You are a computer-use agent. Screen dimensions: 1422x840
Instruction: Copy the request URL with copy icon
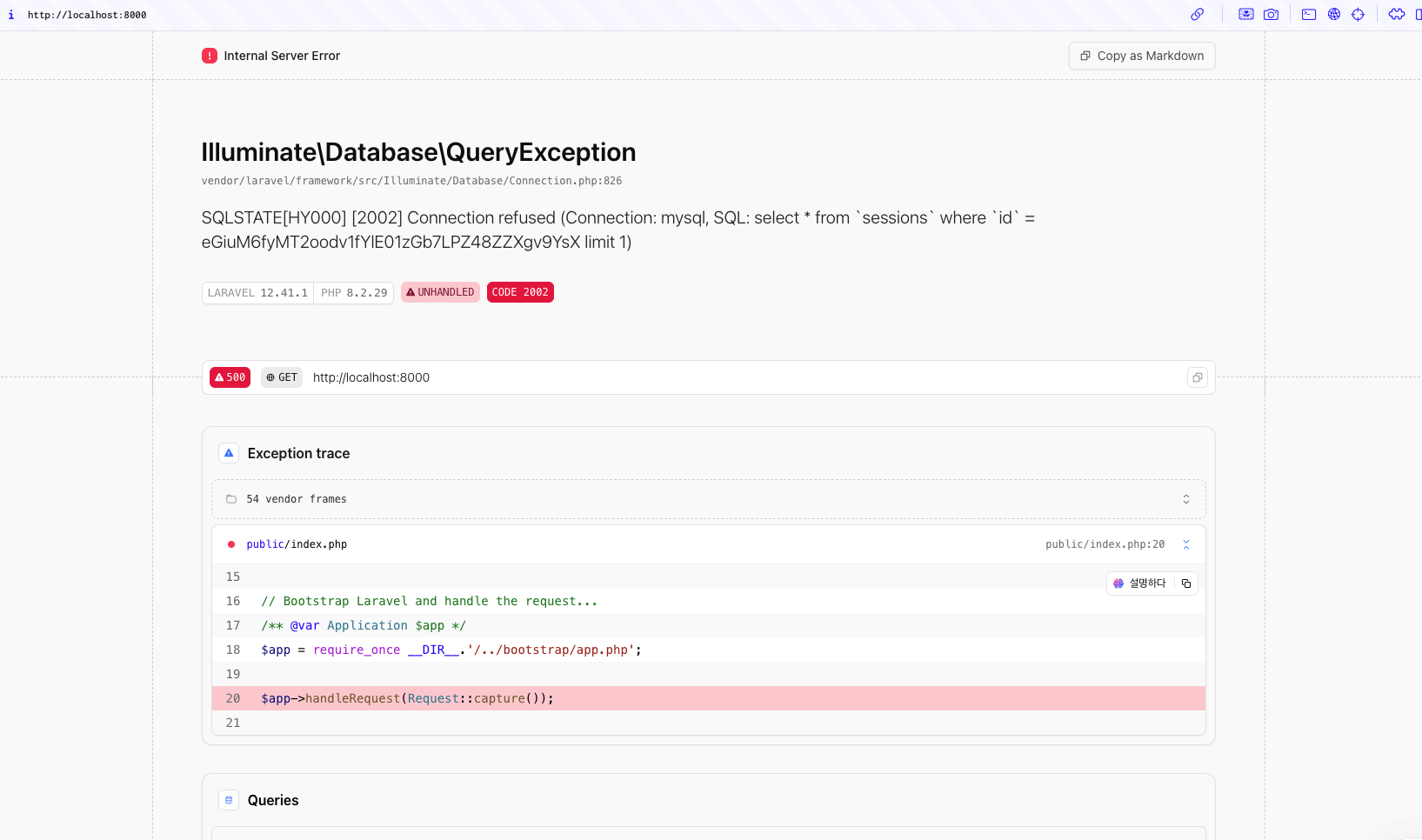[1198, 377]
